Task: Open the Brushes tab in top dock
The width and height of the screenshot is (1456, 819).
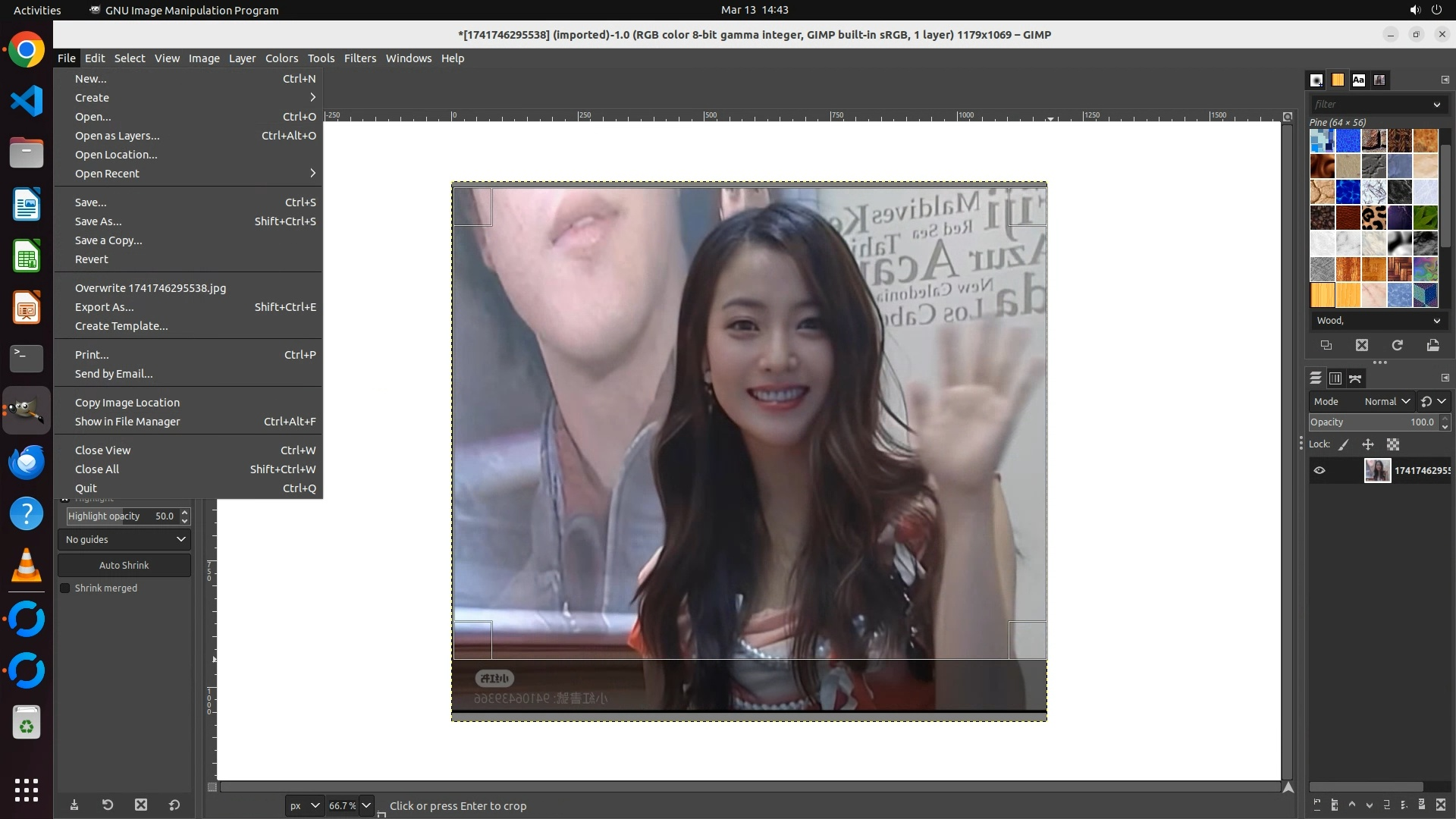Action: tap(1316, 80)
